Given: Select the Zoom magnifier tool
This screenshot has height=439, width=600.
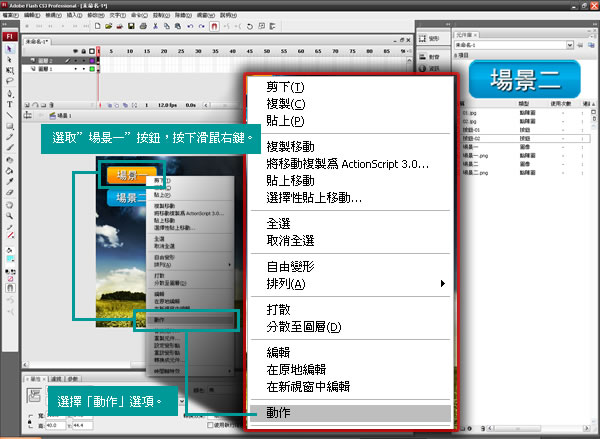Looking at the screenshot, I should pyautogui.click(x=10, y=216).
